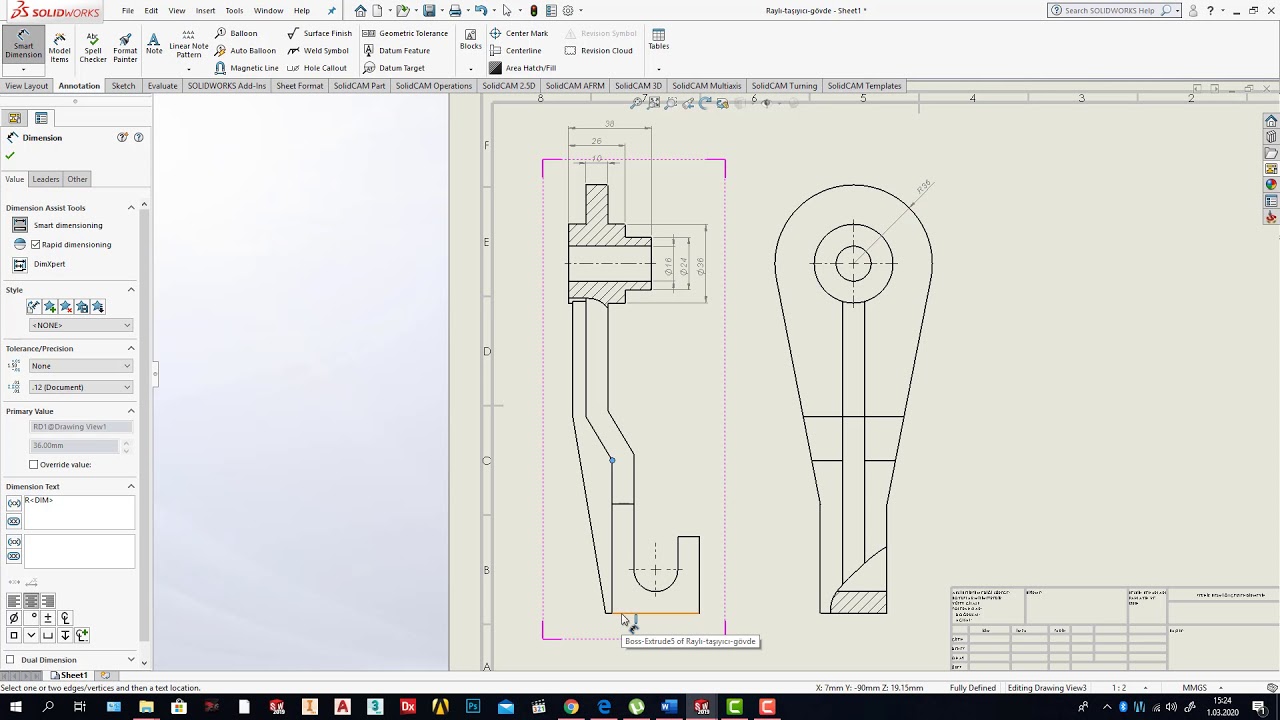Add a Hole Callout

pos(316,68)
